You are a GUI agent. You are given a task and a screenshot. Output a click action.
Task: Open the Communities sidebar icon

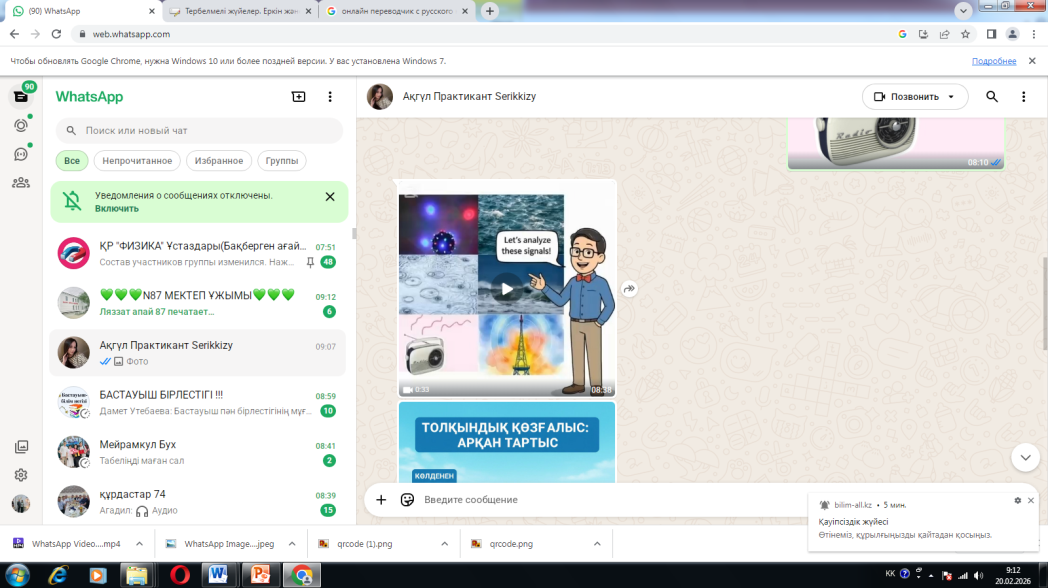point(21,182)
